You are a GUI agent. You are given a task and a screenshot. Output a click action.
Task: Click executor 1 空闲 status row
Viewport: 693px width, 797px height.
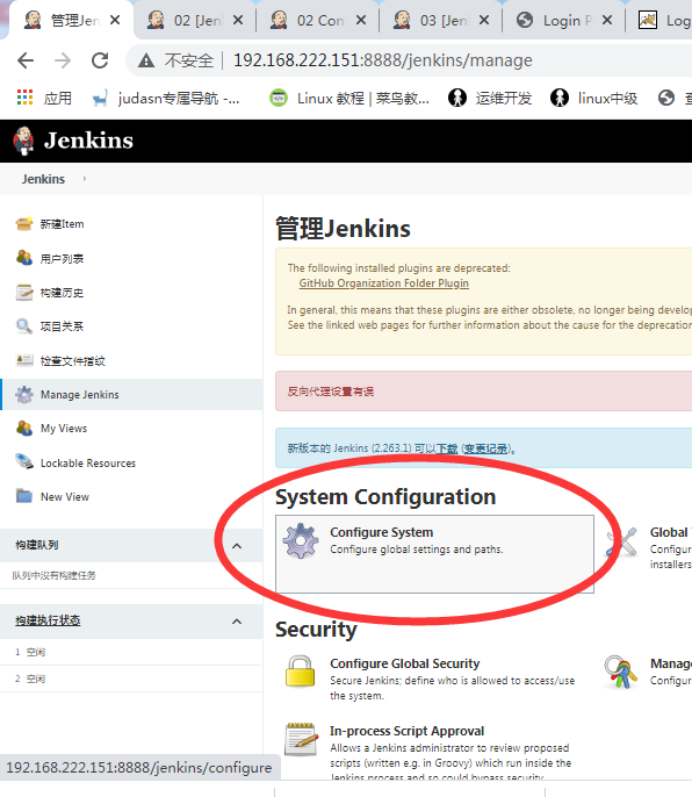pyautogui.click(x=131, y=652)
